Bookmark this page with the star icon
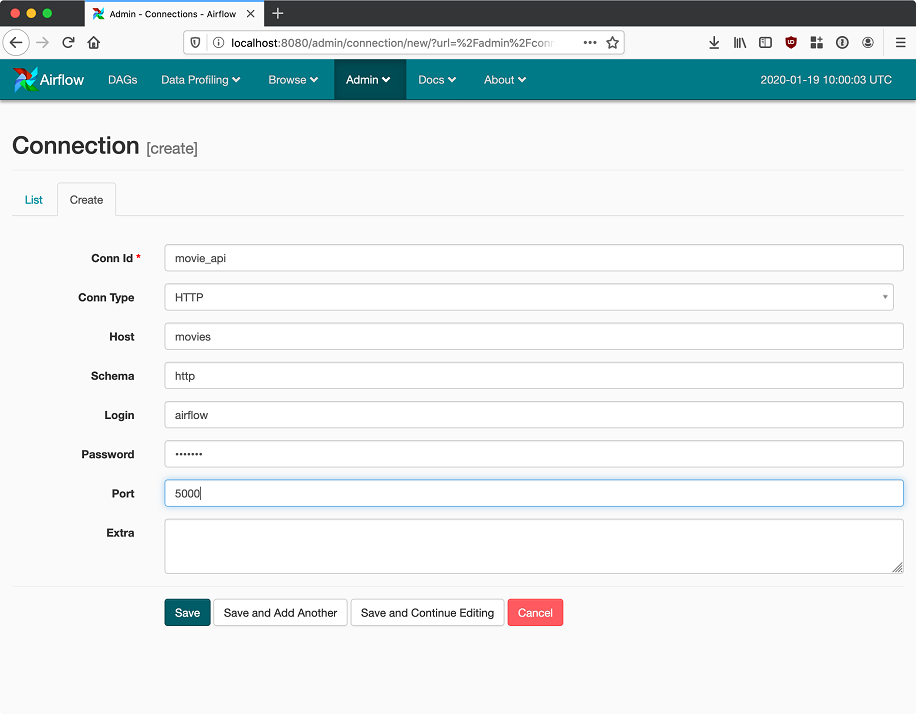The image size is (916, 714). click(x=613, y=43)
